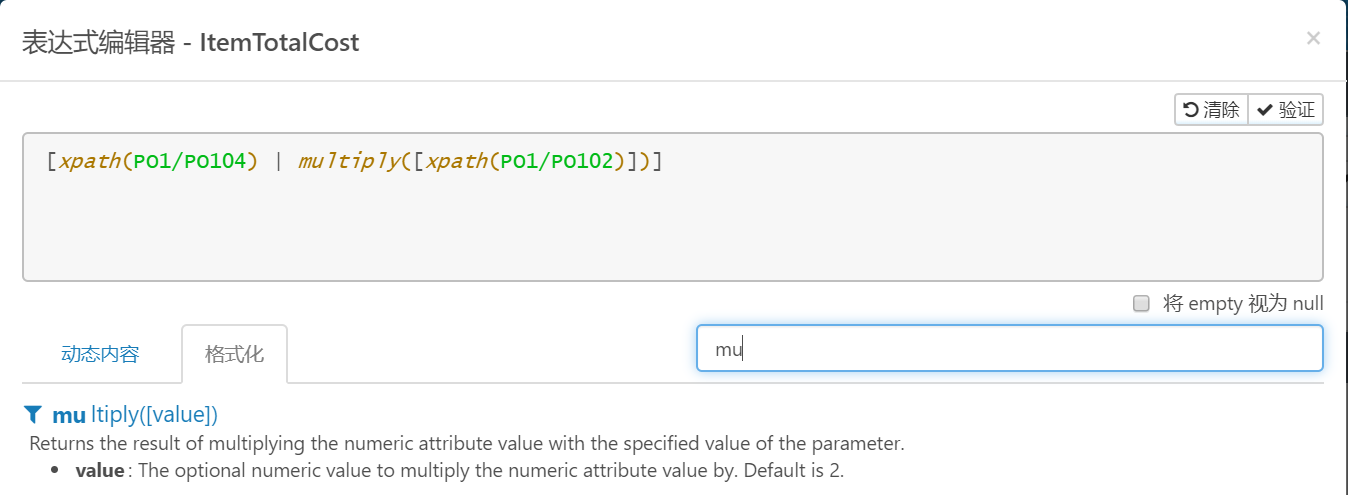
Task: Switch to the 动态内容 tab
Action: 100,354
